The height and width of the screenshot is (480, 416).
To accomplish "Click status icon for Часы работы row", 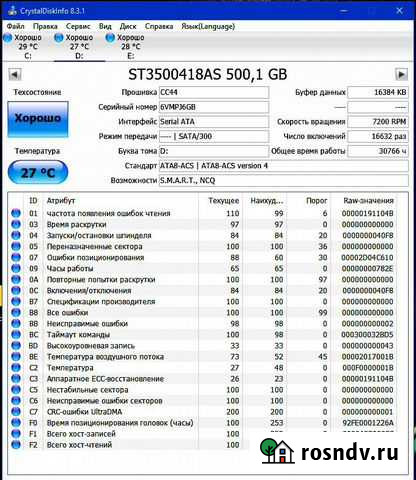I will [x=16, y=268].
